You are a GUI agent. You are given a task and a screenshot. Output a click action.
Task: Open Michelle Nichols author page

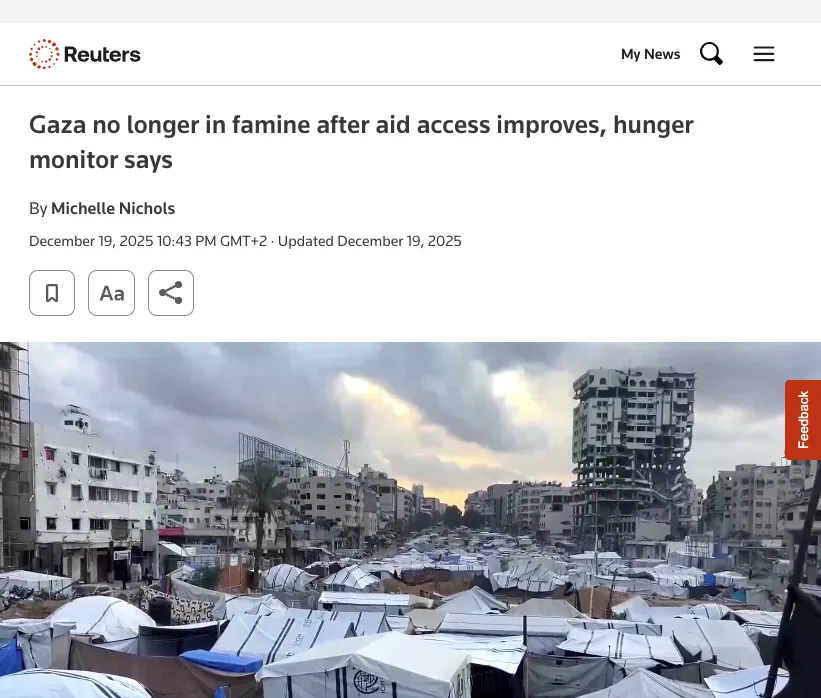tap(113, 208)
